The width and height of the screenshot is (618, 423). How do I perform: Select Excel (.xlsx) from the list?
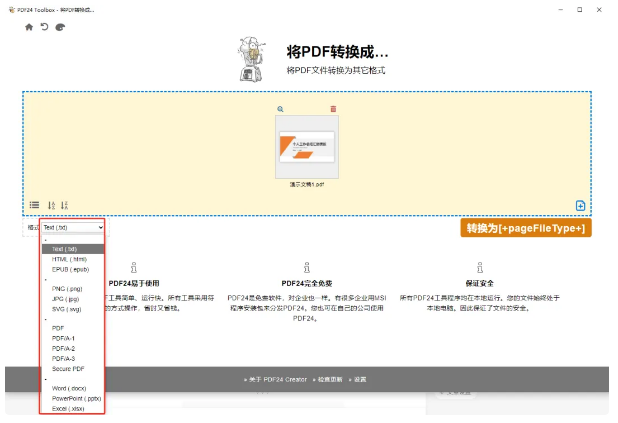69,407
